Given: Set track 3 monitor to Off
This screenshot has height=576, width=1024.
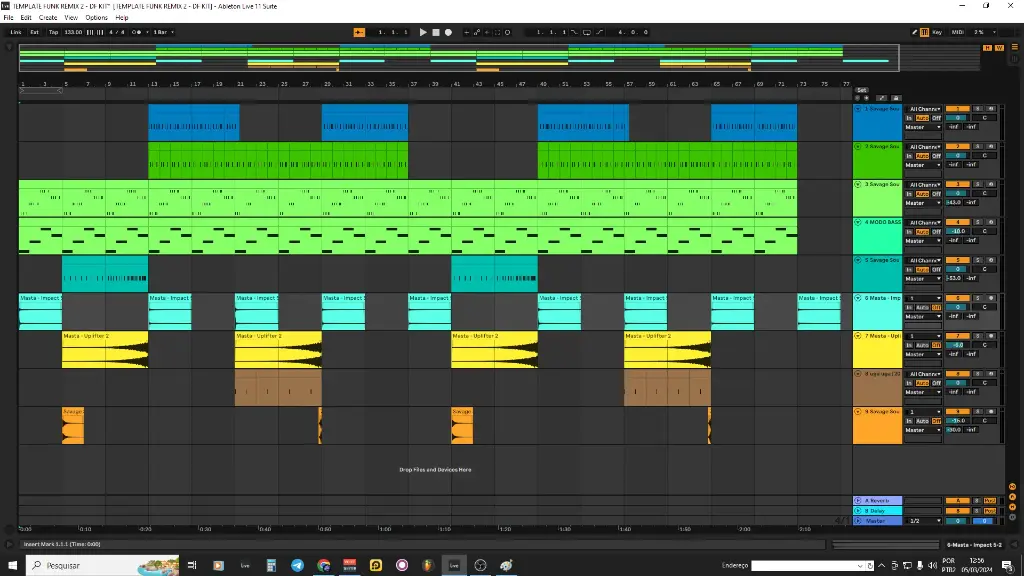Looking at the screenshot, I should [936, 194].
